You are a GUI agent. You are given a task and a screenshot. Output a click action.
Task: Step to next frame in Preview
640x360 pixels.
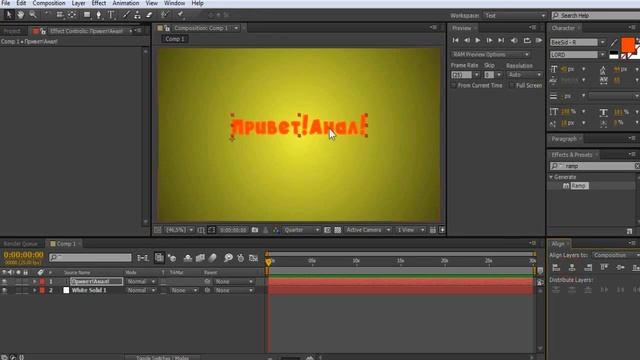(489, 40)
